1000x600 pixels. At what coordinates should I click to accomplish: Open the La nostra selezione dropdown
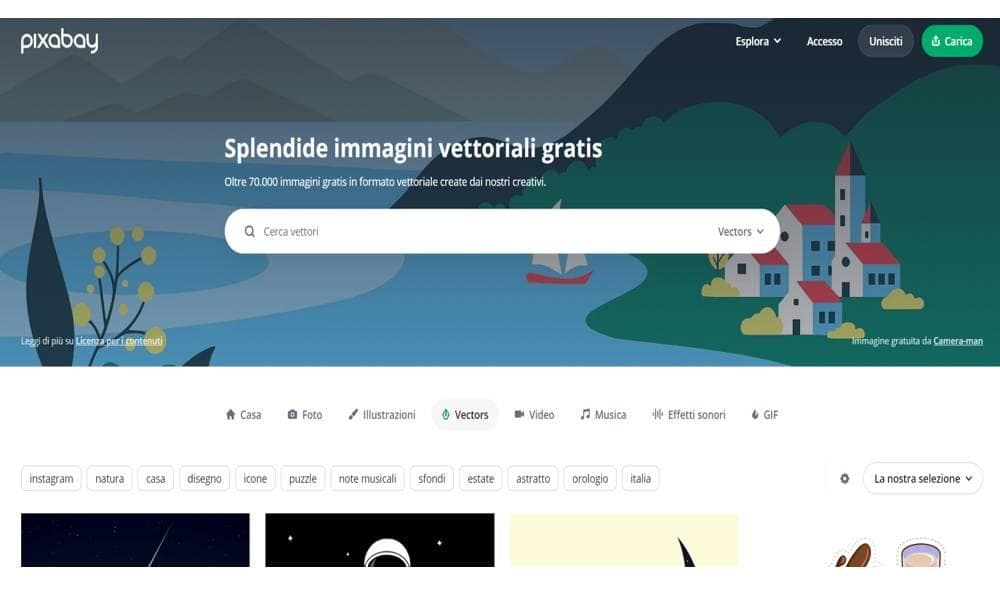pyautogui.click(x=922, y=478)
